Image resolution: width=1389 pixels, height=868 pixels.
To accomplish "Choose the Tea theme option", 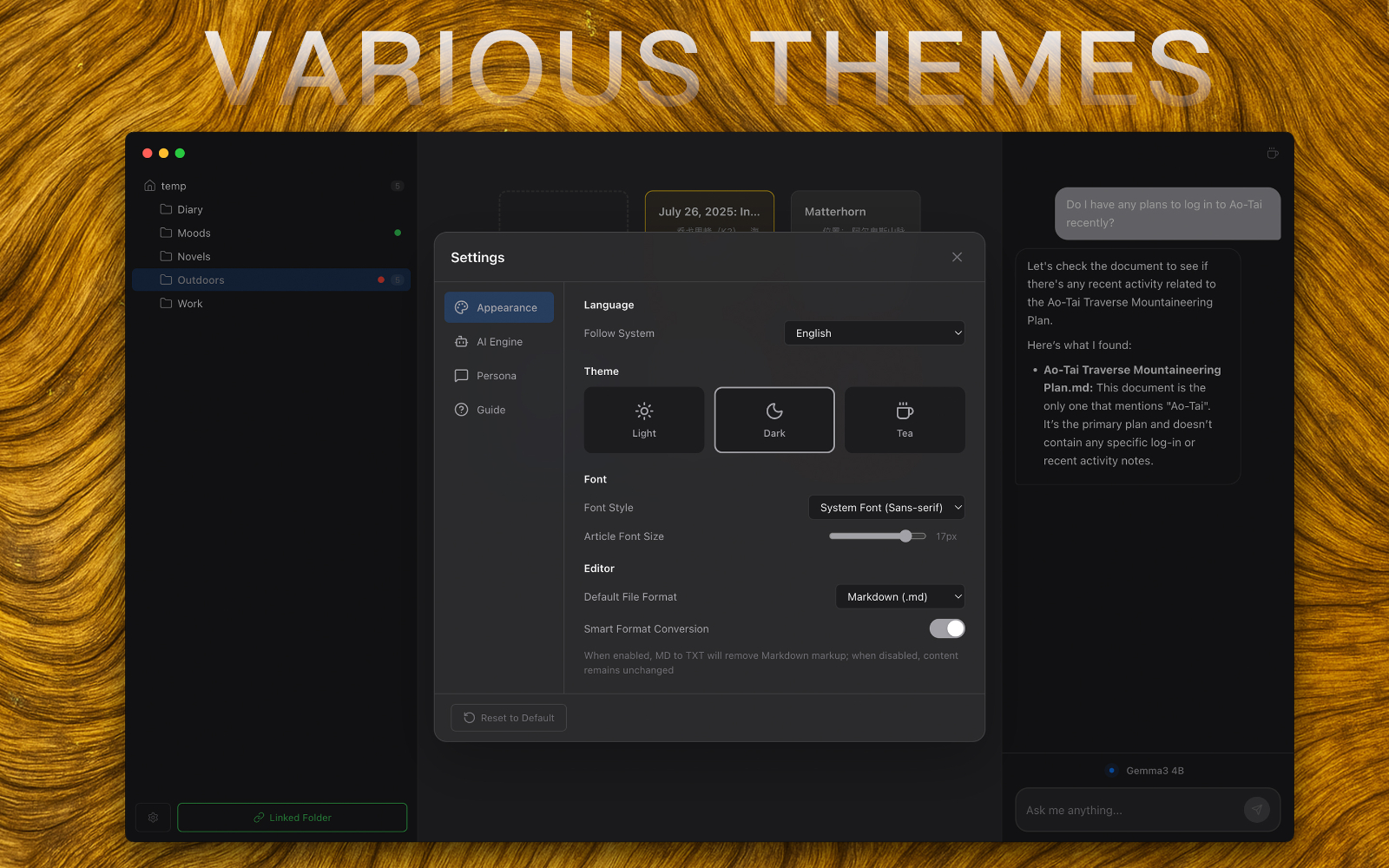I will [x=905, y=420].
